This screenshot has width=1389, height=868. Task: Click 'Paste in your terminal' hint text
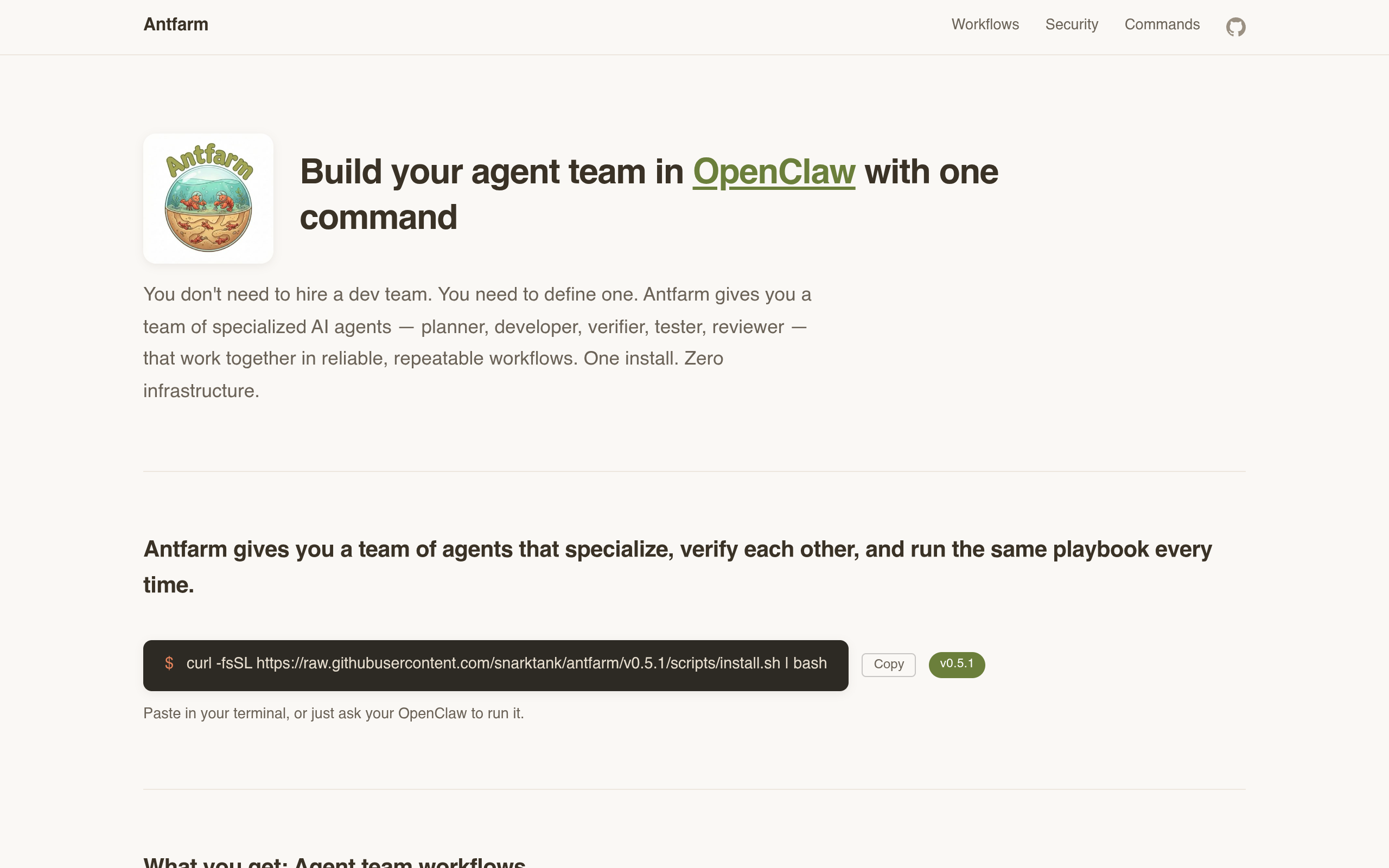click(x=334, y=713)
